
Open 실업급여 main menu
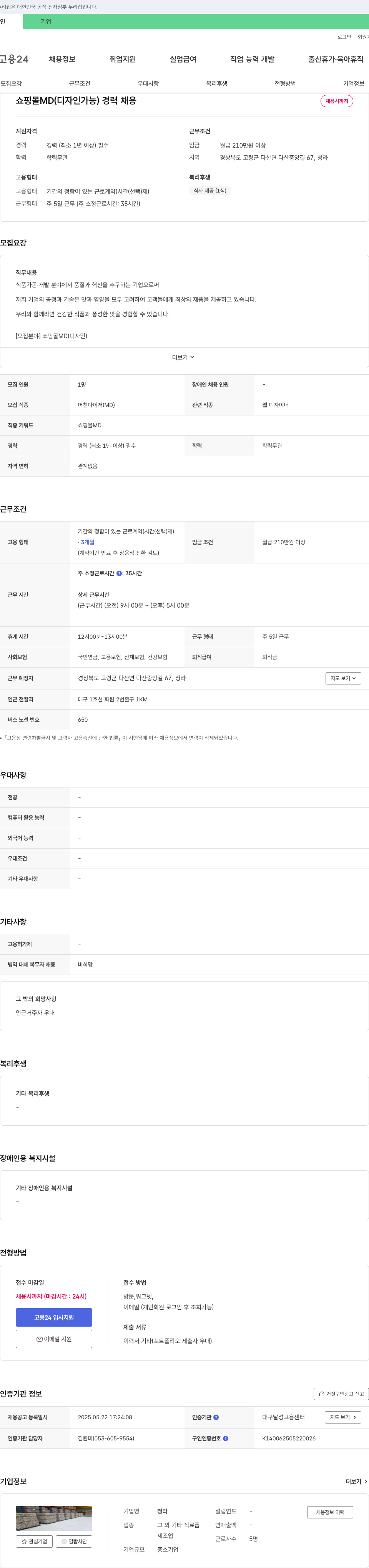point(183,59)
